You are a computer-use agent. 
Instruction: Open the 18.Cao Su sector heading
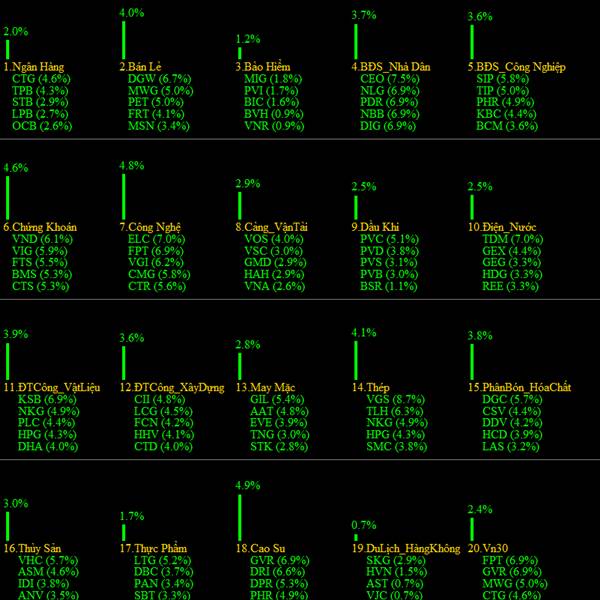[x=260, y=548]
